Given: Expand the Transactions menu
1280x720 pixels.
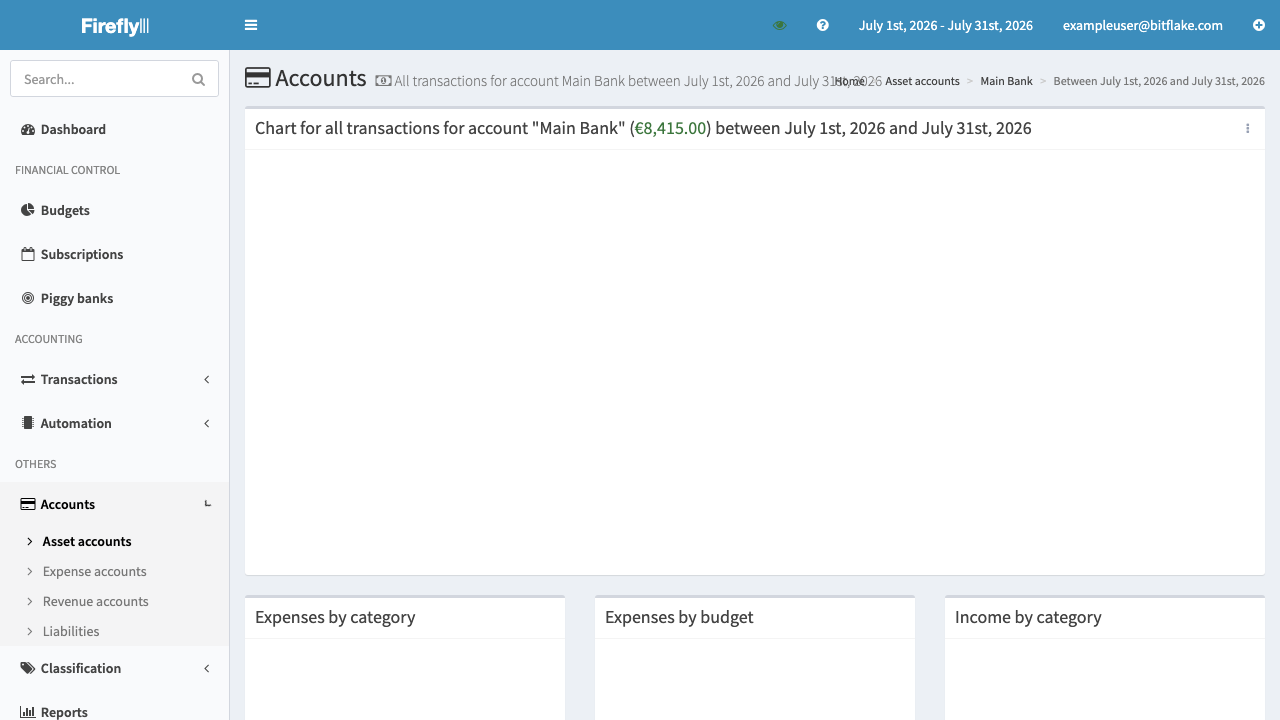Looking at the screenshot, I should pyautogui.click(x=79, y=379).
